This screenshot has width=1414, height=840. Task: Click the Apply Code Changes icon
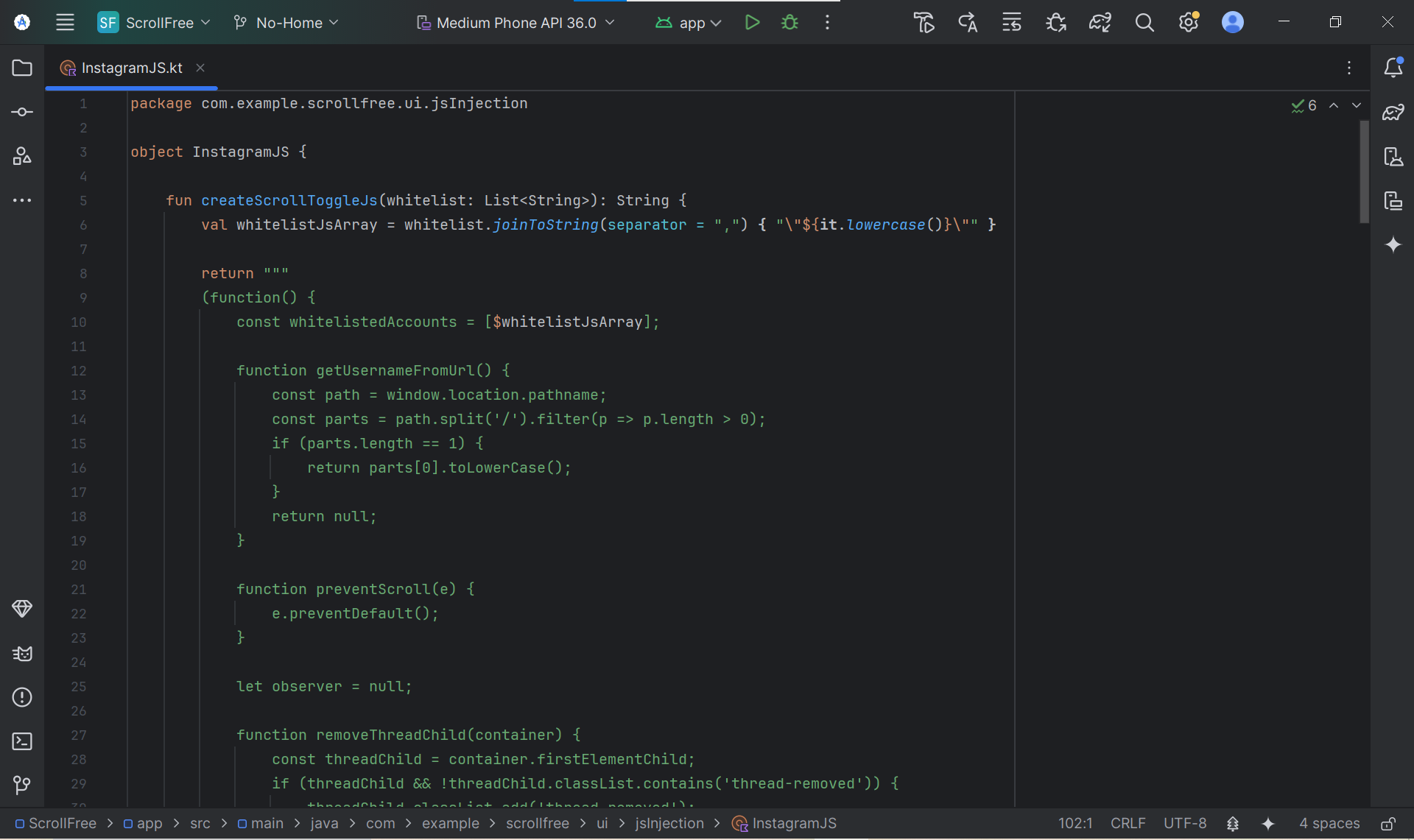point(968,22)
